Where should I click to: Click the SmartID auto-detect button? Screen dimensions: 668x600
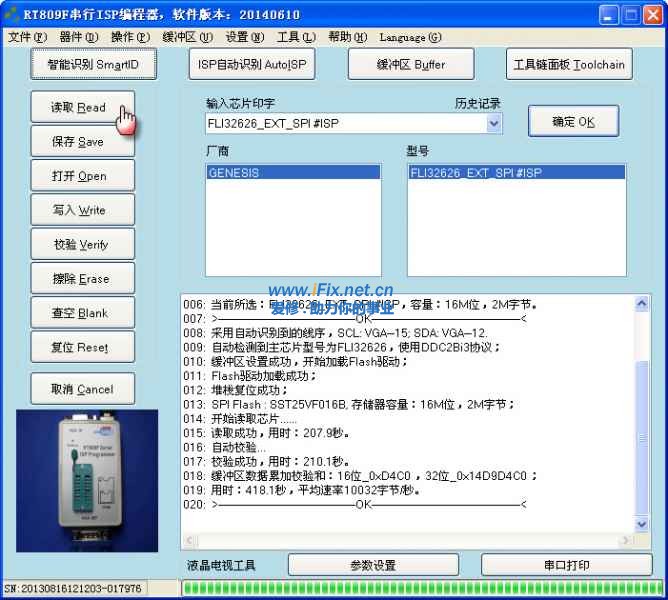[94, 65]
